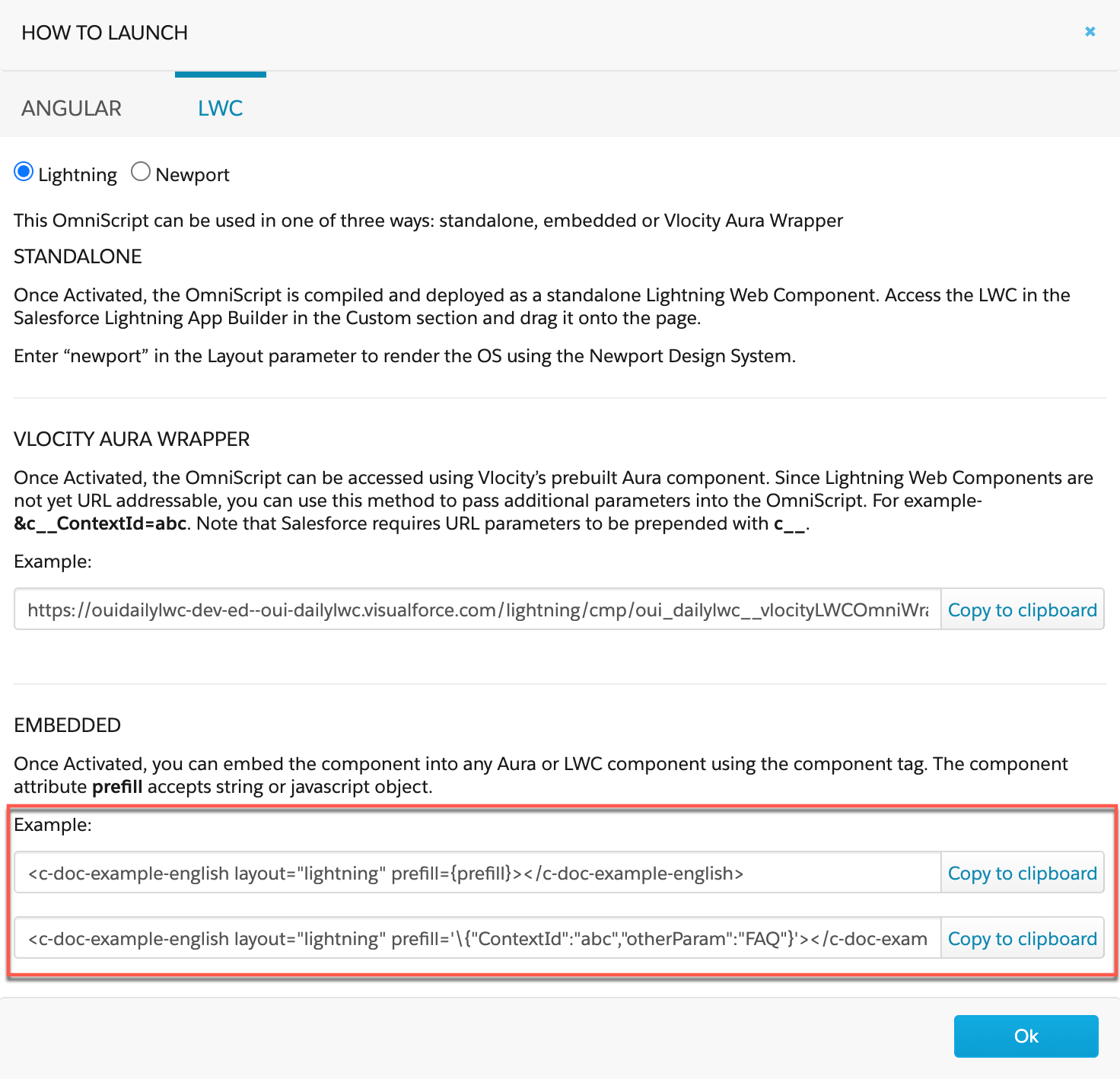
Task: Select the LWC tab
Action: pos(221,108)
